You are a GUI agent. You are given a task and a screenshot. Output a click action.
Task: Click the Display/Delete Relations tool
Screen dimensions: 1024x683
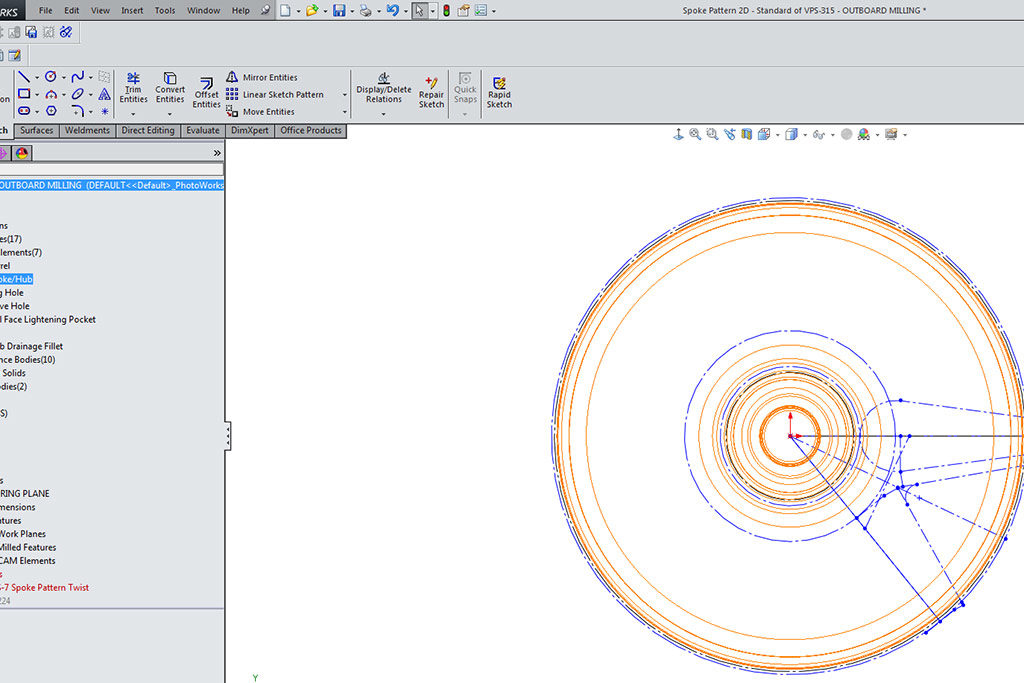pyautogui.click(x=383, y=88)
